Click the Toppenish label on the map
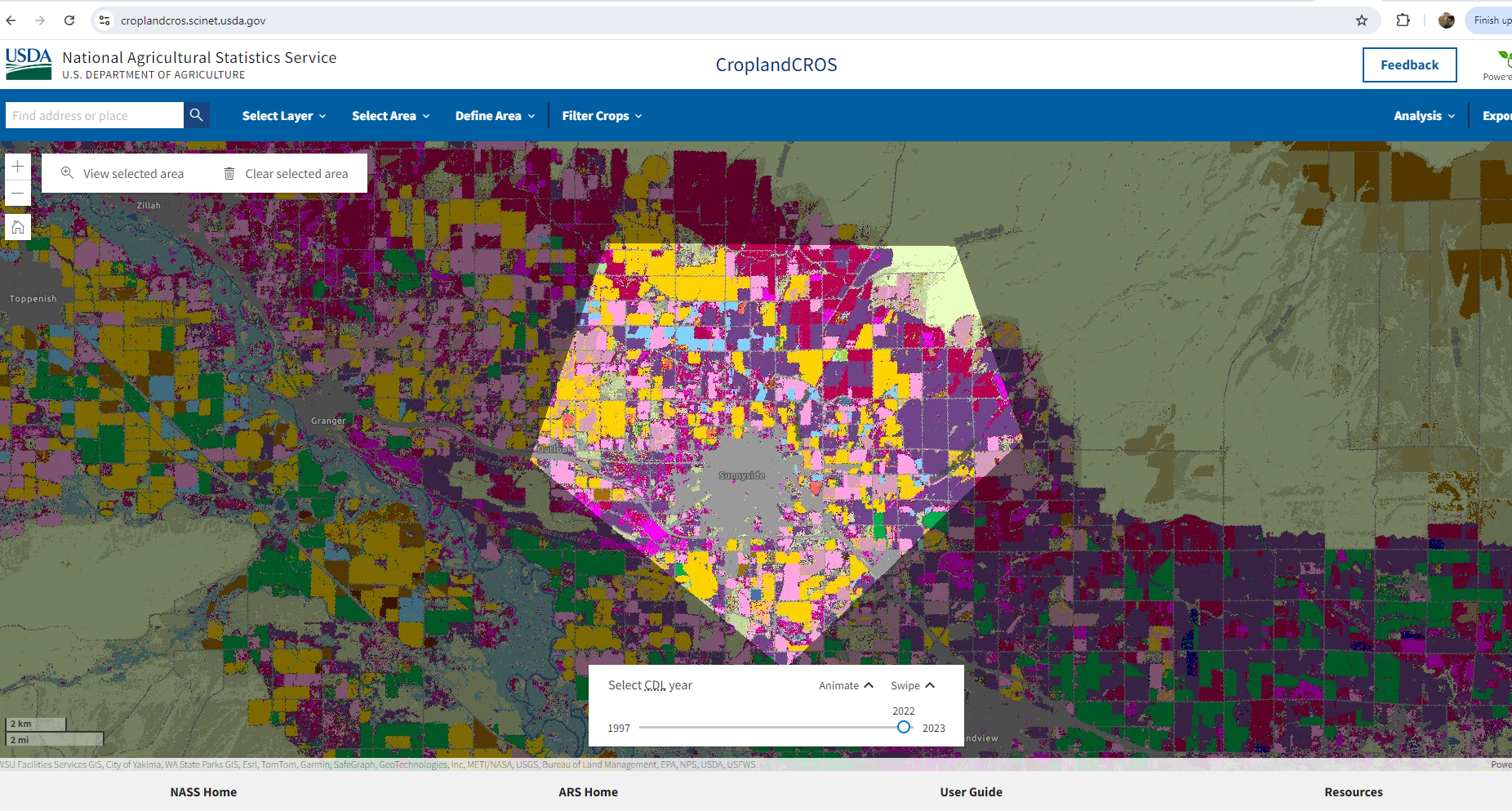Screen dimensions: 1512x811 (x=33, y=299)
